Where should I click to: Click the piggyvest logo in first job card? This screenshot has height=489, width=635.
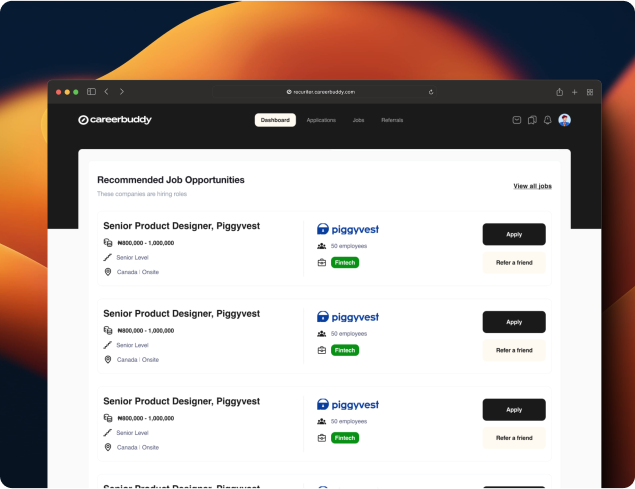click(348, 229)
